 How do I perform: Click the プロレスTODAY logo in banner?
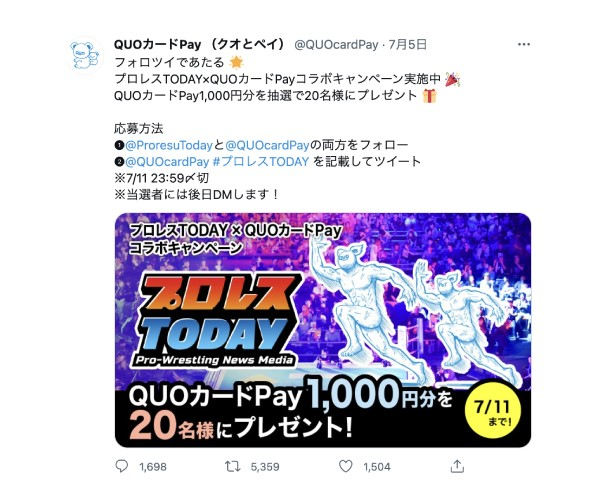pyautogui.click(x=217, y=319)
